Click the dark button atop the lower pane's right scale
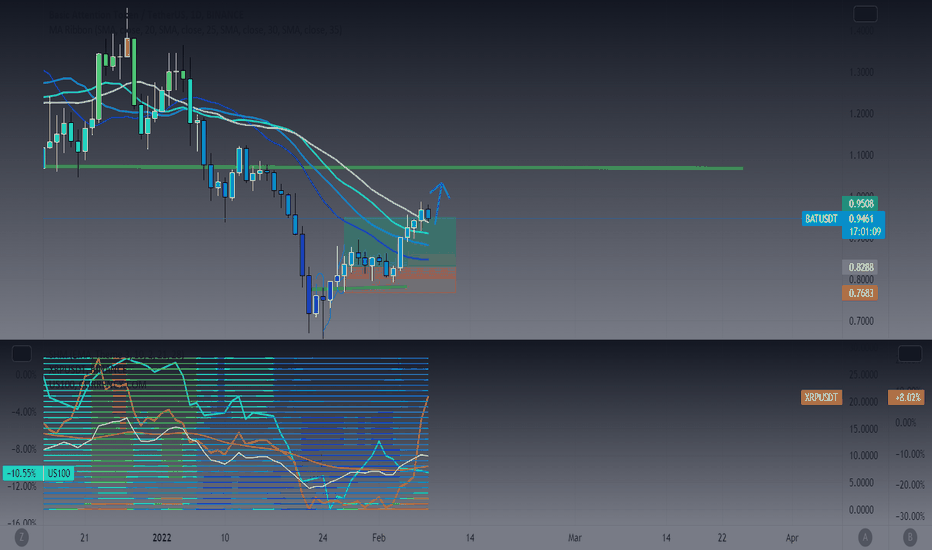The width and height of the screenshot is (932, 550). pyautogui.click(x=909, y=354)
